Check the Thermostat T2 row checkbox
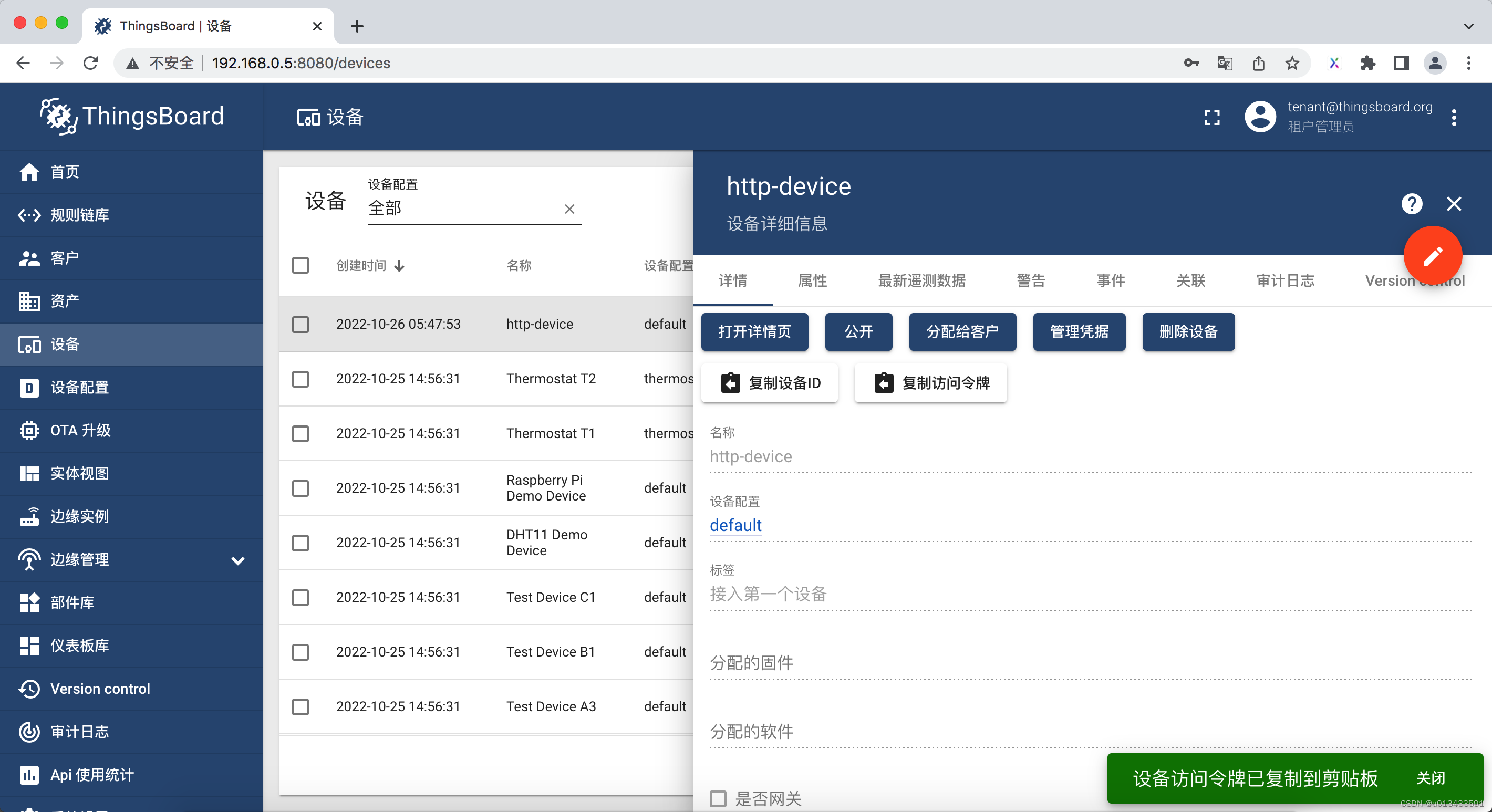 300,379
